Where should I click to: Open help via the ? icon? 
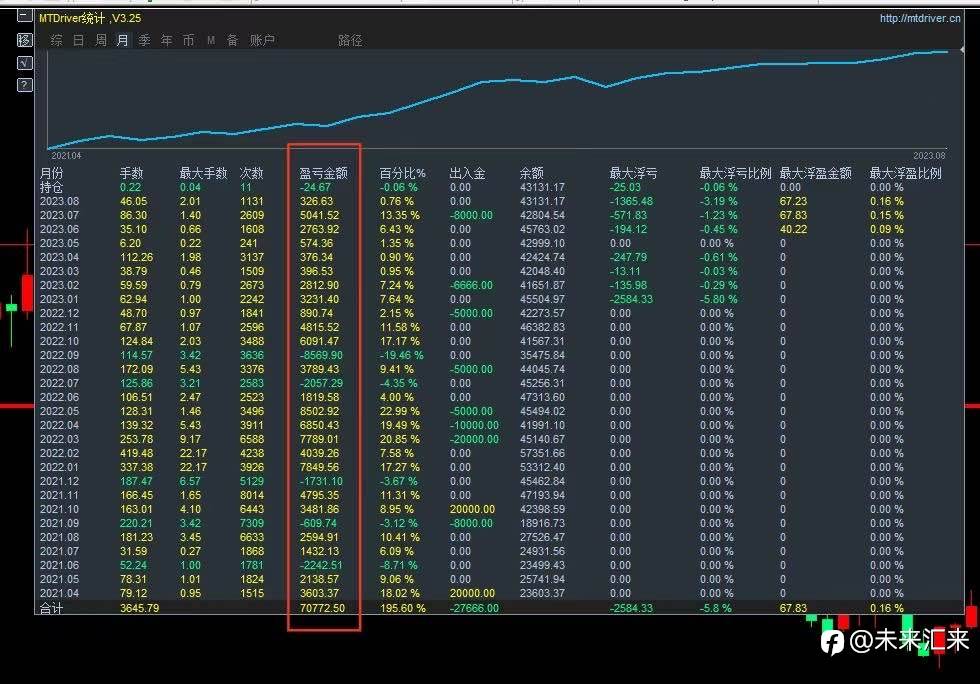[24, 84]
